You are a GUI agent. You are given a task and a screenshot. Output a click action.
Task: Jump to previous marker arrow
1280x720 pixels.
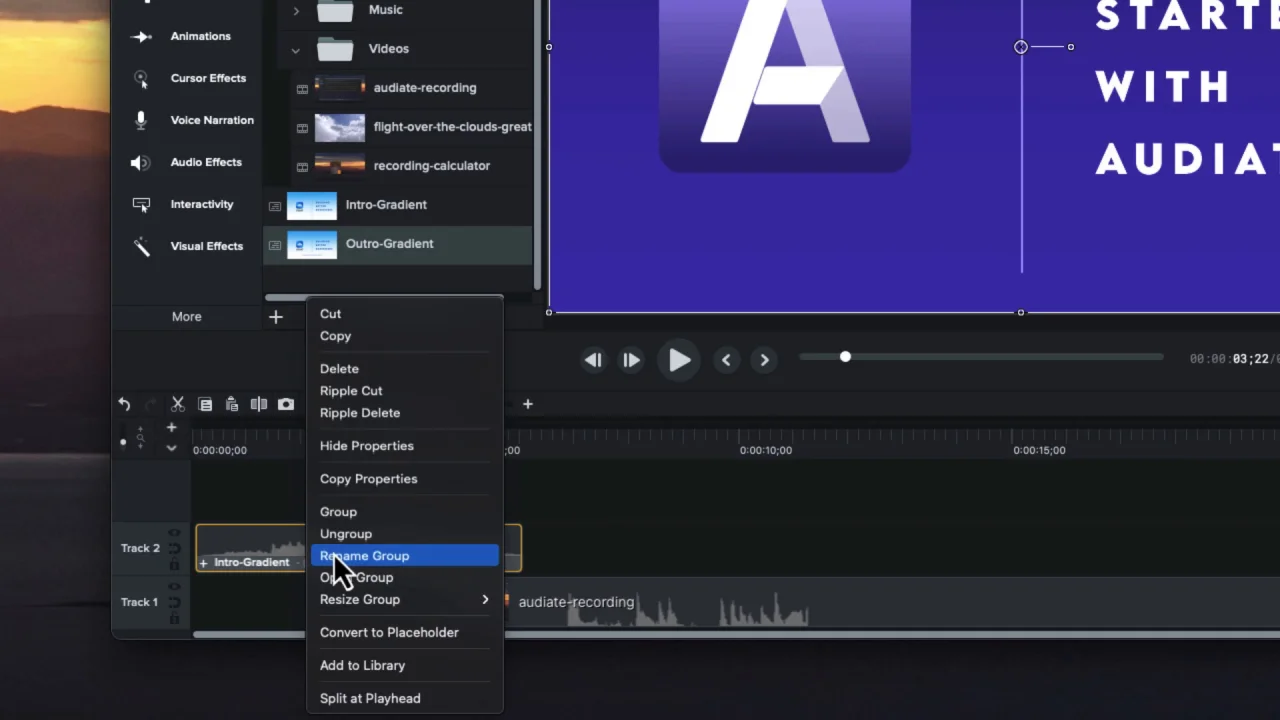726,360
